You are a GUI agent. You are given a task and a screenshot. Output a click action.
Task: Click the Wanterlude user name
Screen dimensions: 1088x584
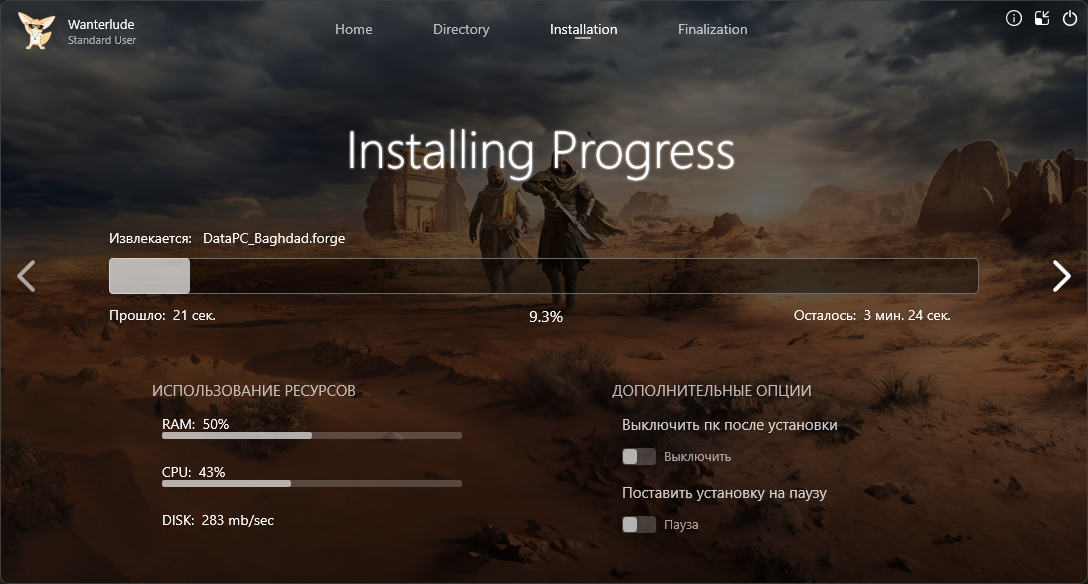(102, 23)
